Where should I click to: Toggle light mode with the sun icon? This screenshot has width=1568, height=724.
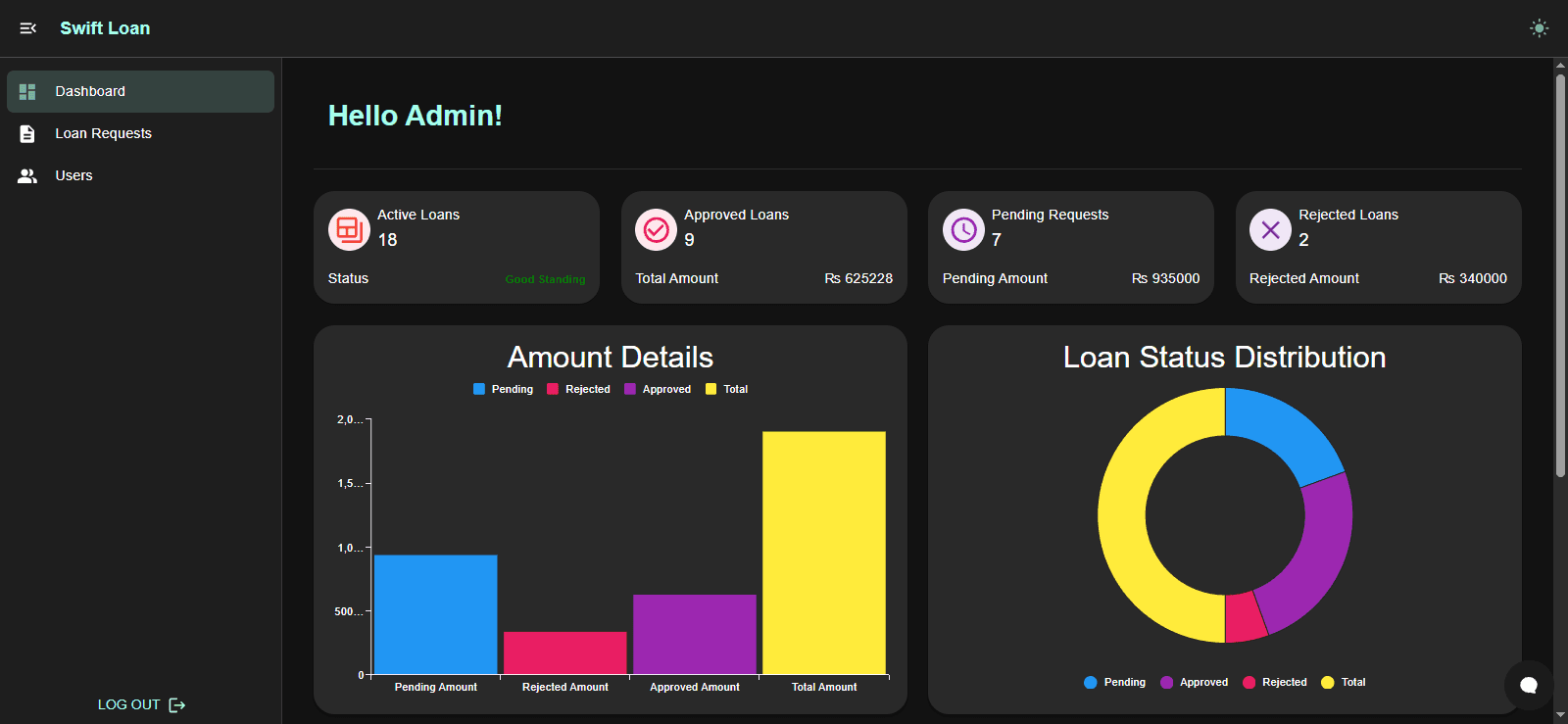[1540, 28]
